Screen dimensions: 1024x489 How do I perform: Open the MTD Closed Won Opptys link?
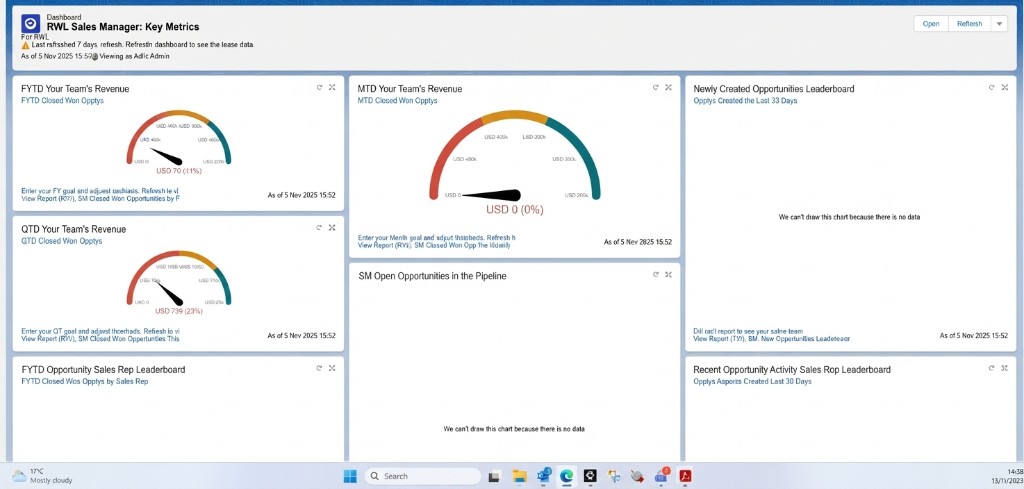coord(397,101)
